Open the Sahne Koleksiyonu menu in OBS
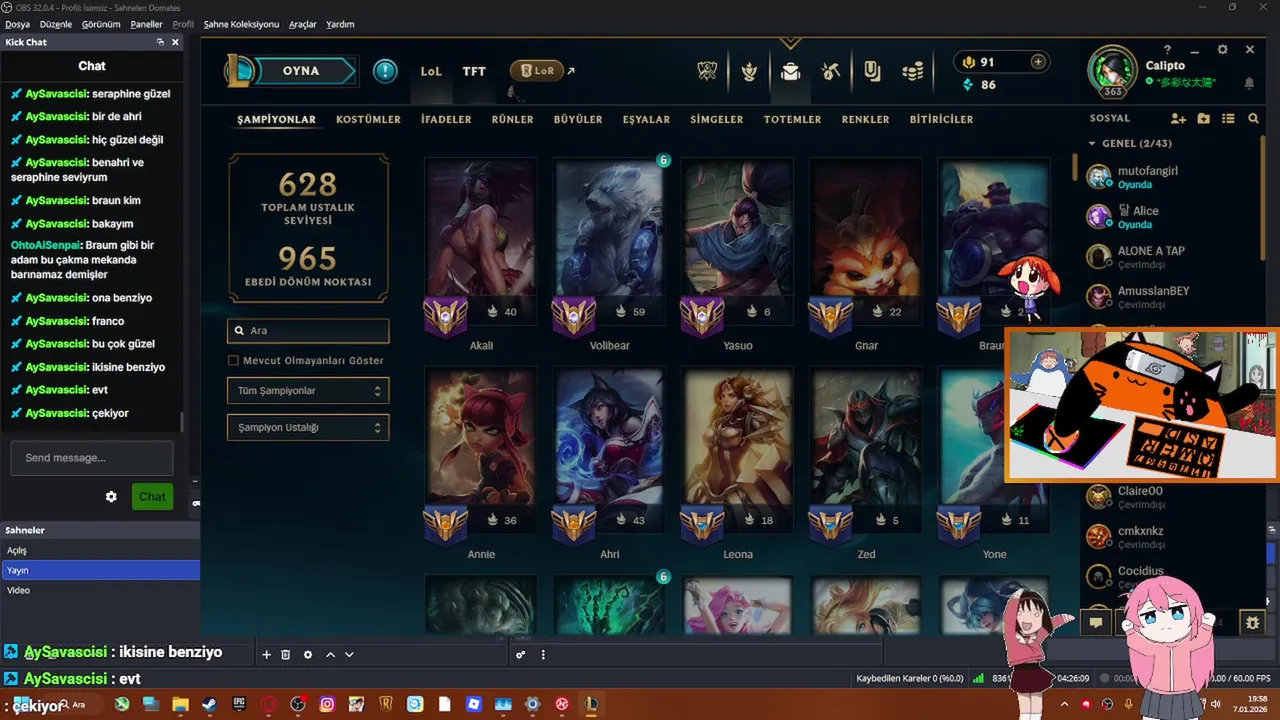1280x720 pixels. coord(241,24)
